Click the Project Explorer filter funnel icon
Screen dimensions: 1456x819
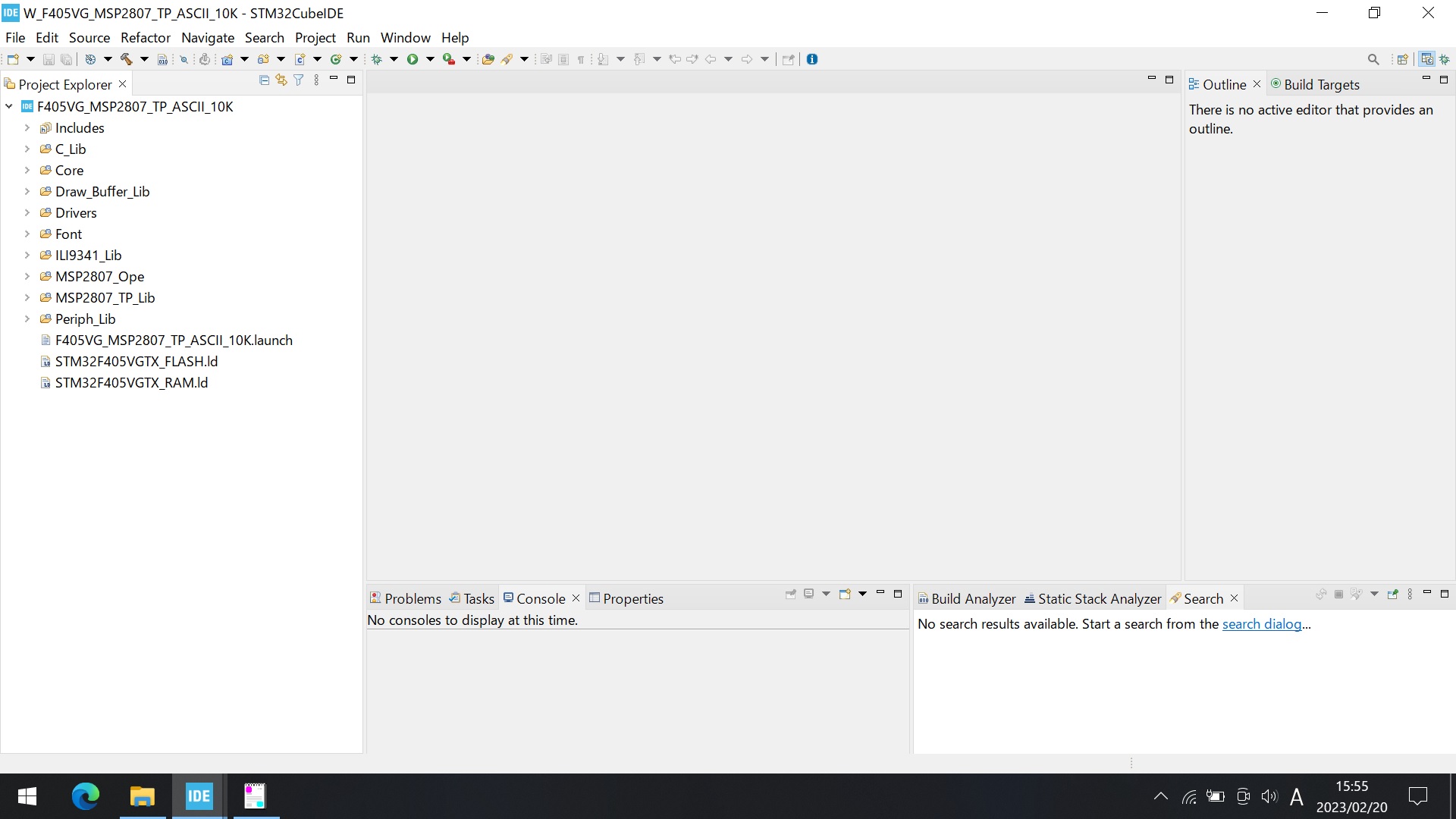299,80
